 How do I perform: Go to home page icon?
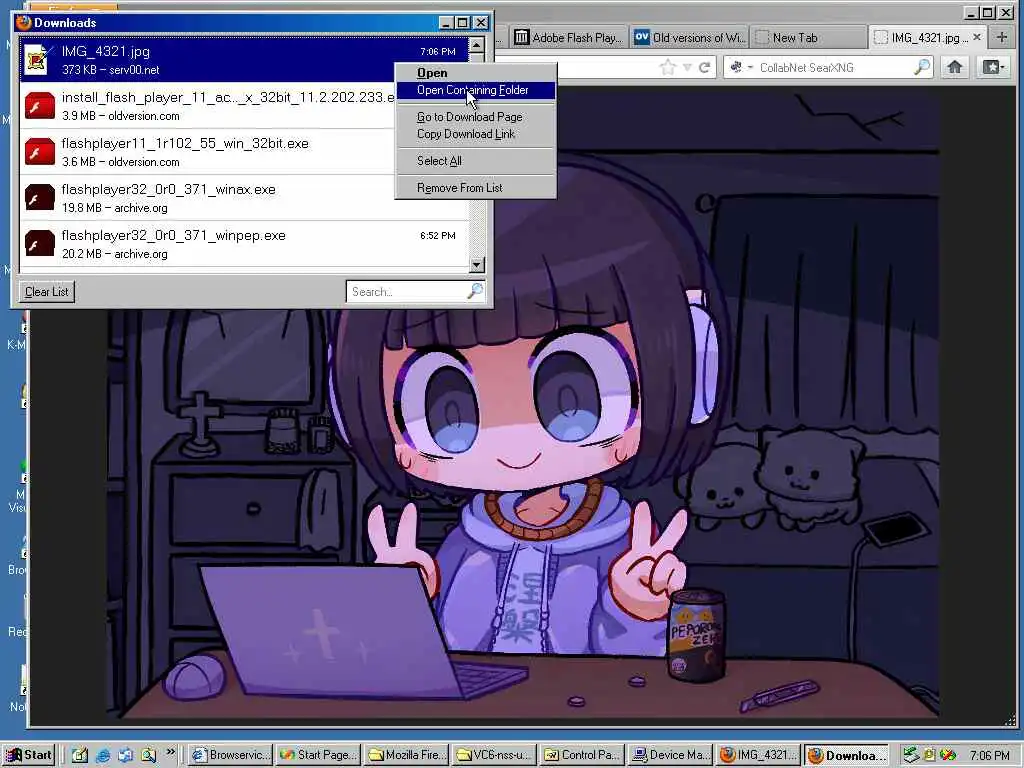point(955,67)
